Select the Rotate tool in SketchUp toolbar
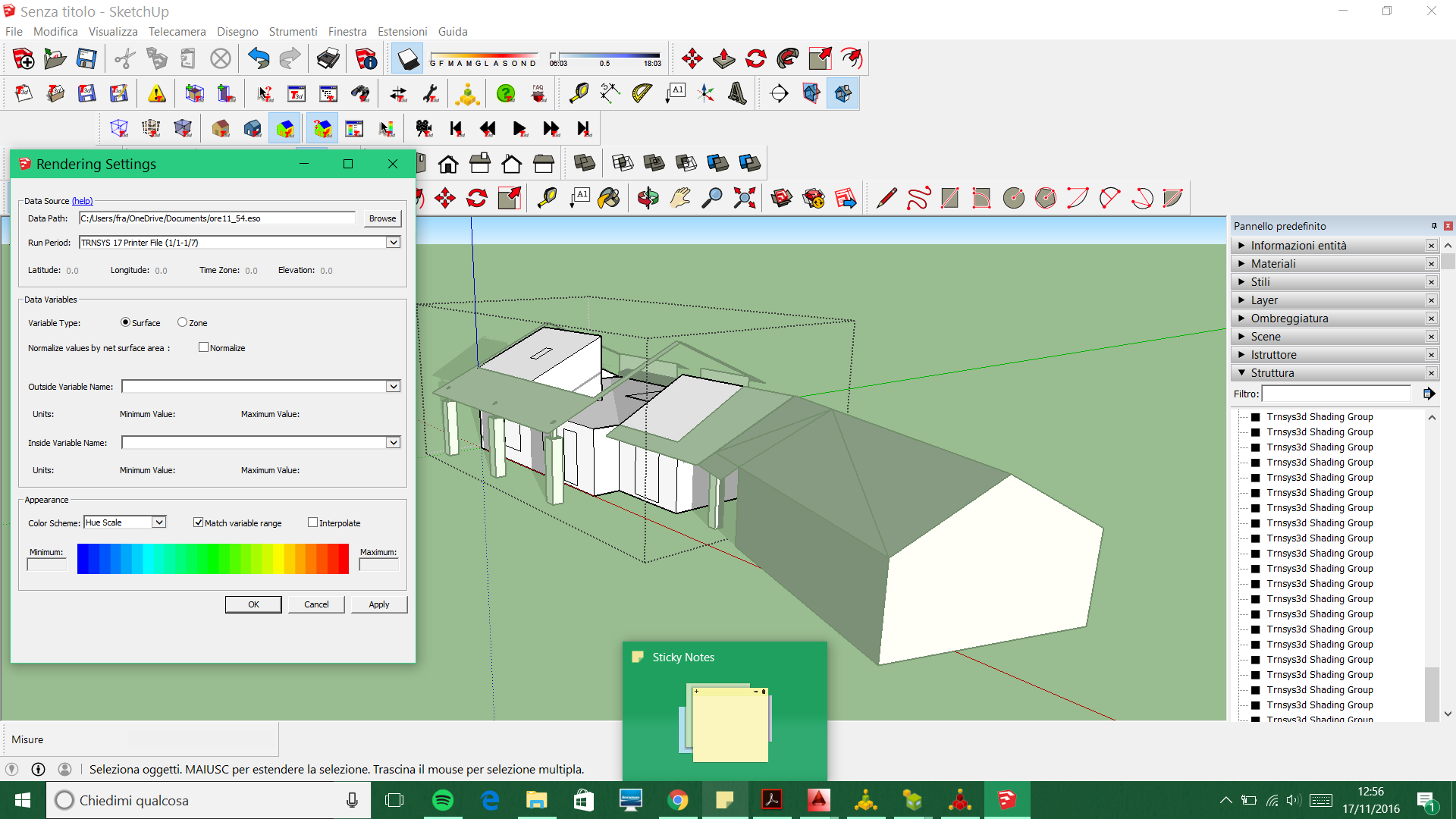1456x819 pixels. tap(477, 197)
